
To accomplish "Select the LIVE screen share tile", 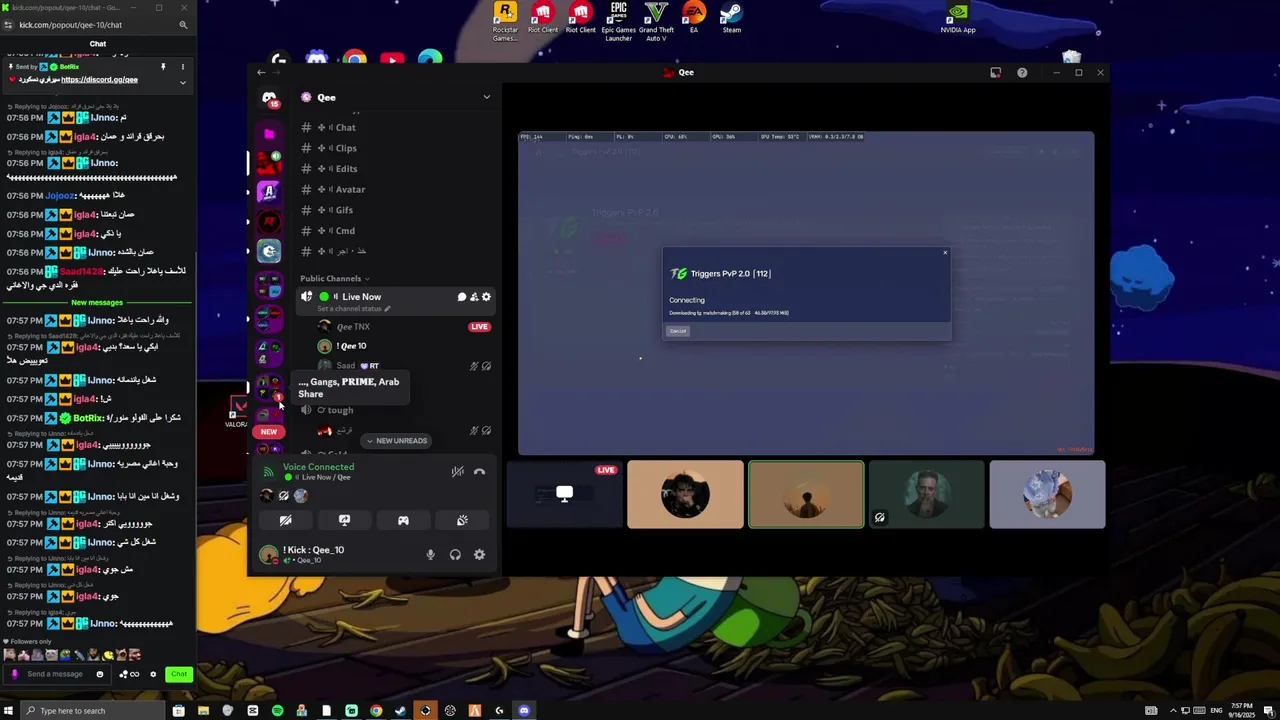I will pyautogui.click(x=564, y=494).
